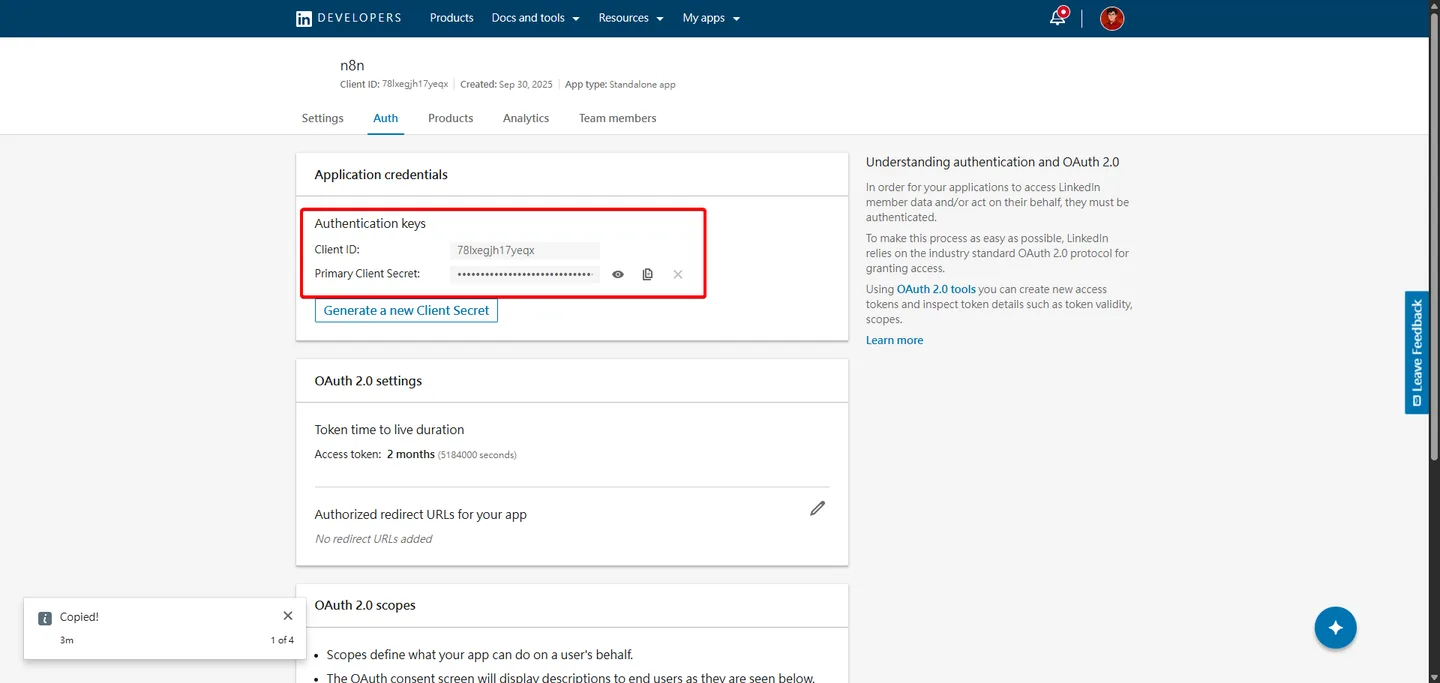
Task: Open the Leave Feedback side tab
Action: tap(1417, 352)
